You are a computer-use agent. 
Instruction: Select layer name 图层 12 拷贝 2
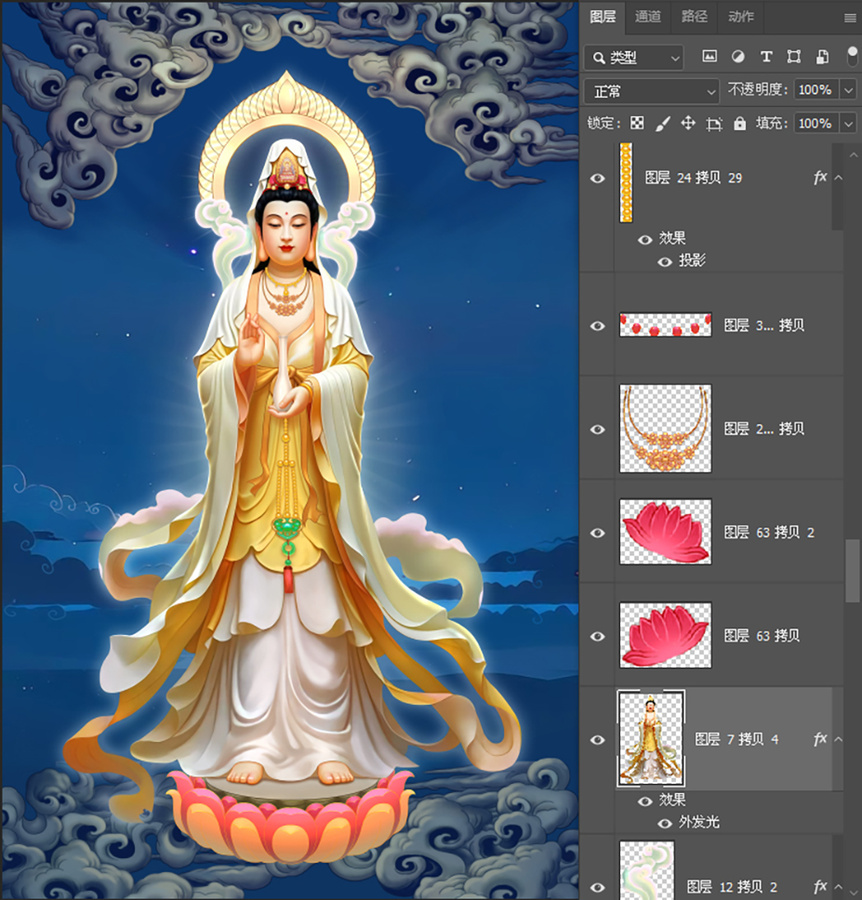732,887
